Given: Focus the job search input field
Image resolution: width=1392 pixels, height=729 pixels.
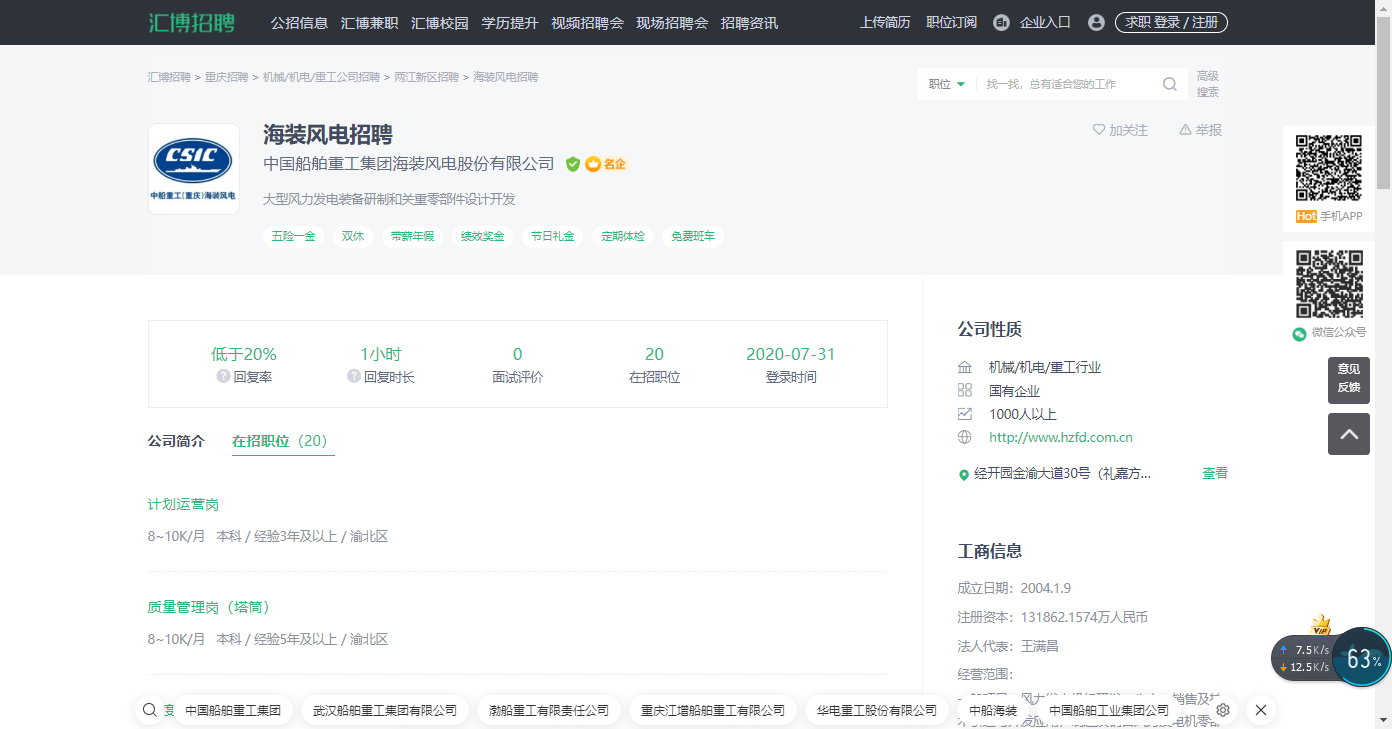Looking at the screenshot, I should 1068,84.
